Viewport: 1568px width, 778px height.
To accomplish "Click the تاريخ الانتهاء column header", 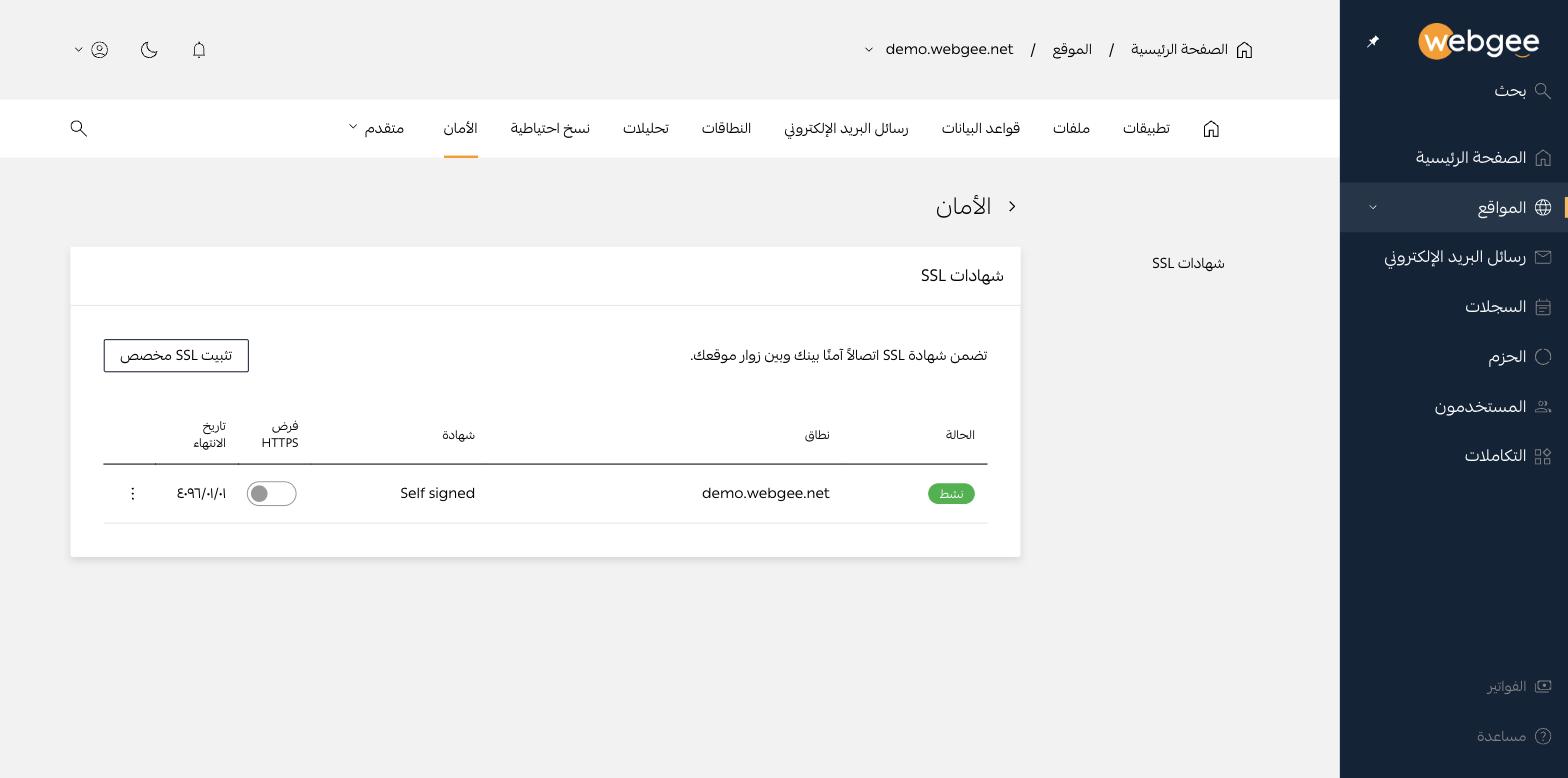I will click(x=210, y=435).
